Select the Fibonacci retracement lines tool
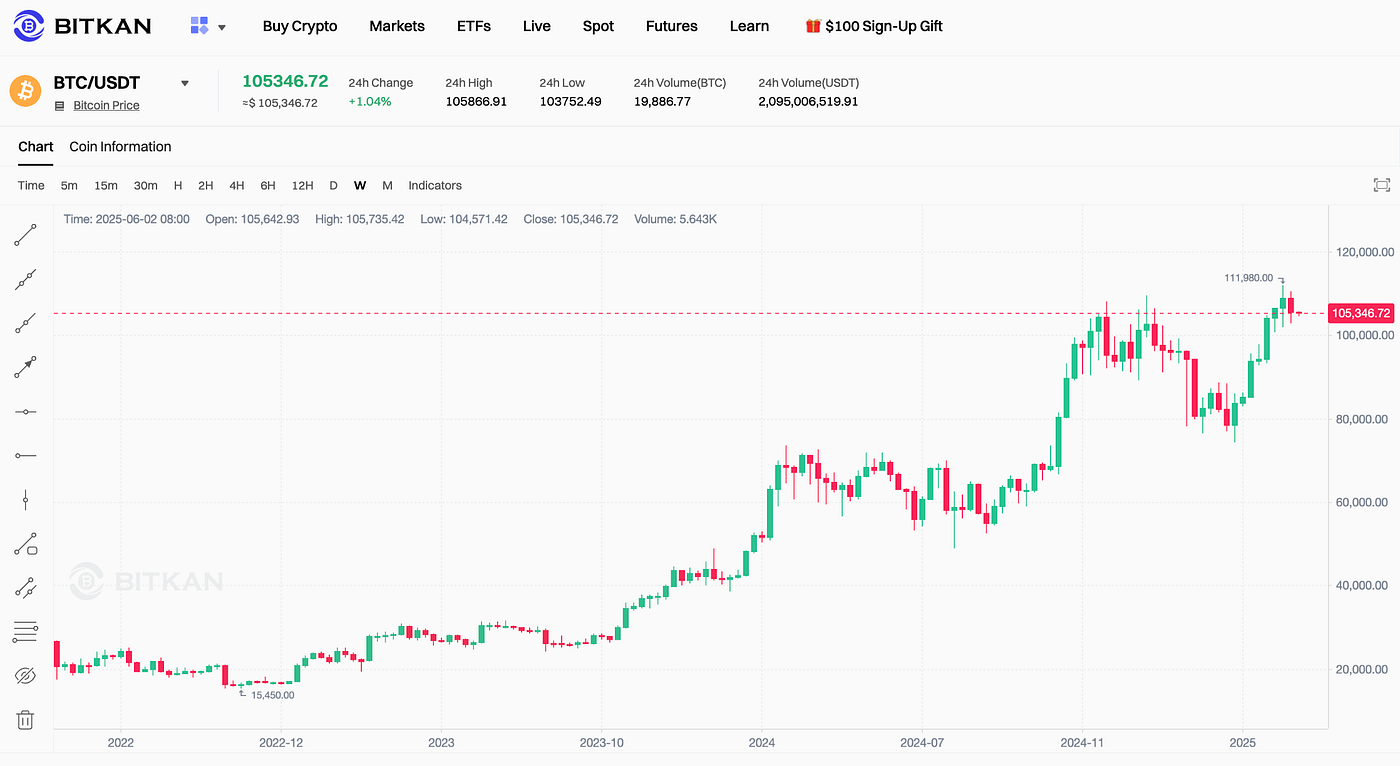The width and height of the screenshot is (1400, 766). [25, 632]
